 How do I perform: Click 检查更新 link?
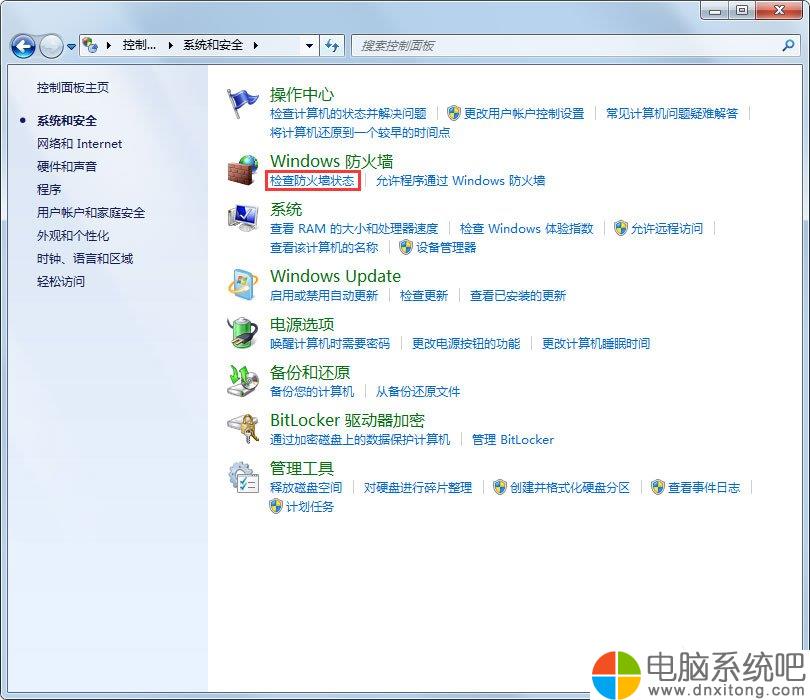424,295
